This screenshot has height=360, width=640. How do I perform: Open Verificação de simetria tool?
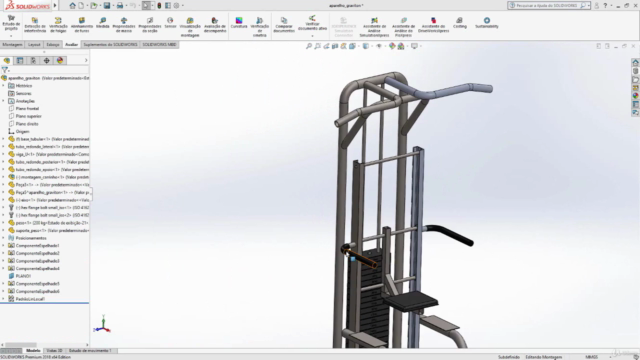coord(260,27)
